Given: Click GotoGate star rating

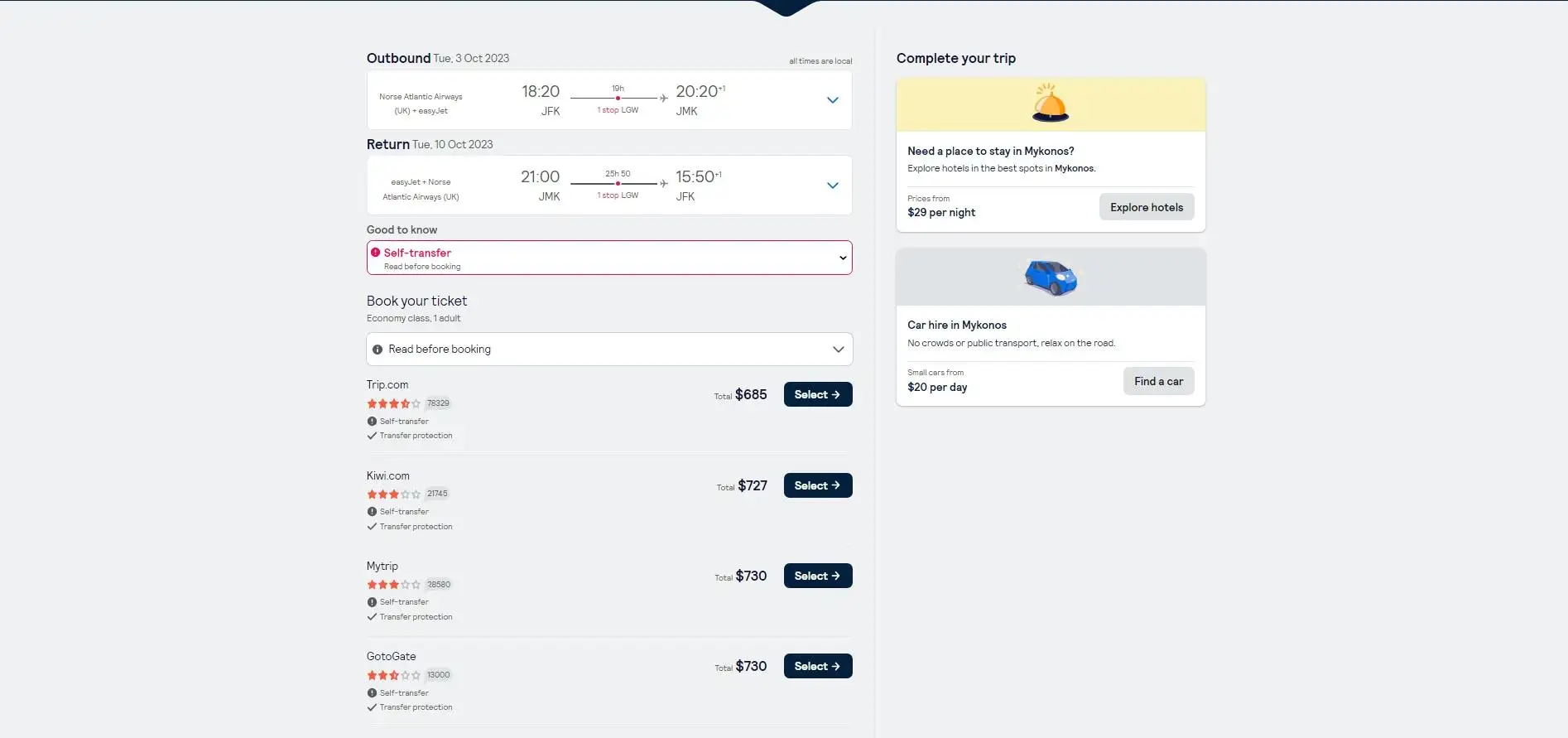Looking at the screenshot, I should coord(393,675).
